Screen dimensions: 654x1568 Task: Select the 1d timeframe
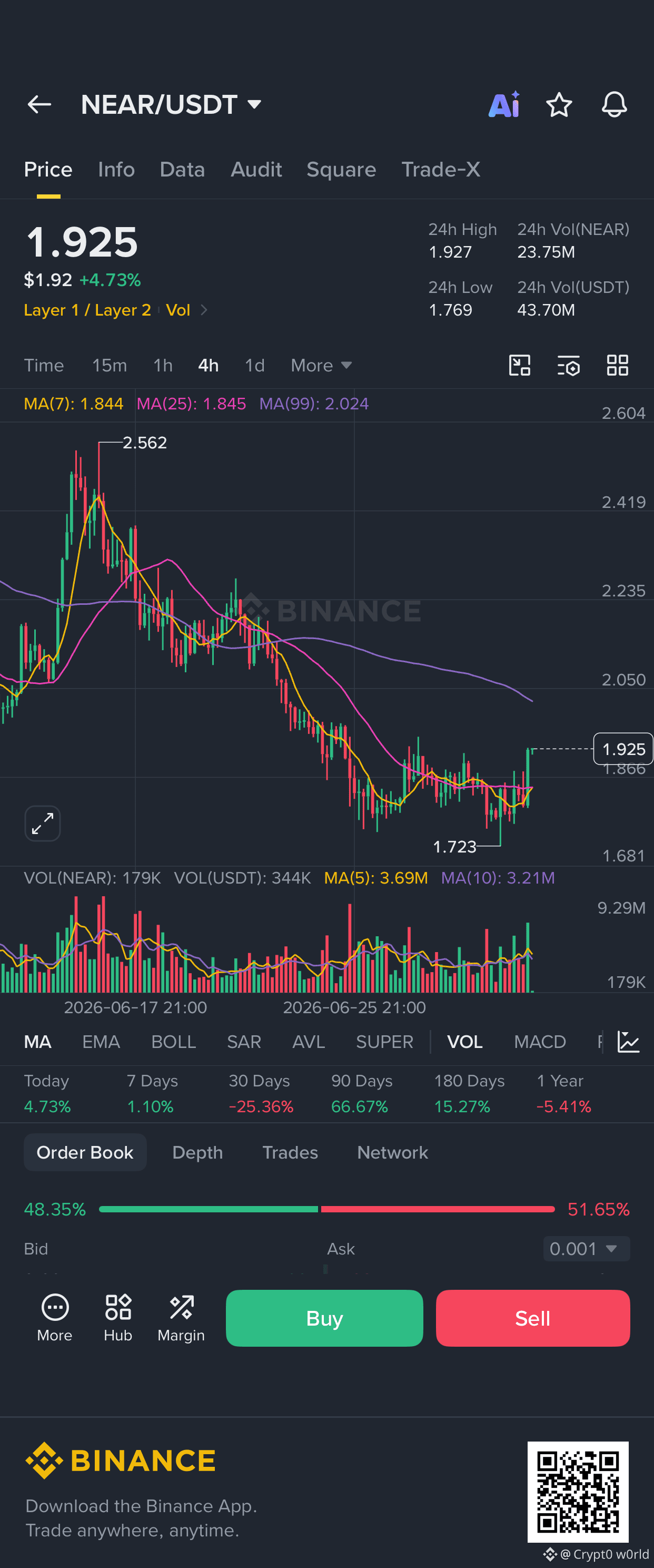[254, 365]
